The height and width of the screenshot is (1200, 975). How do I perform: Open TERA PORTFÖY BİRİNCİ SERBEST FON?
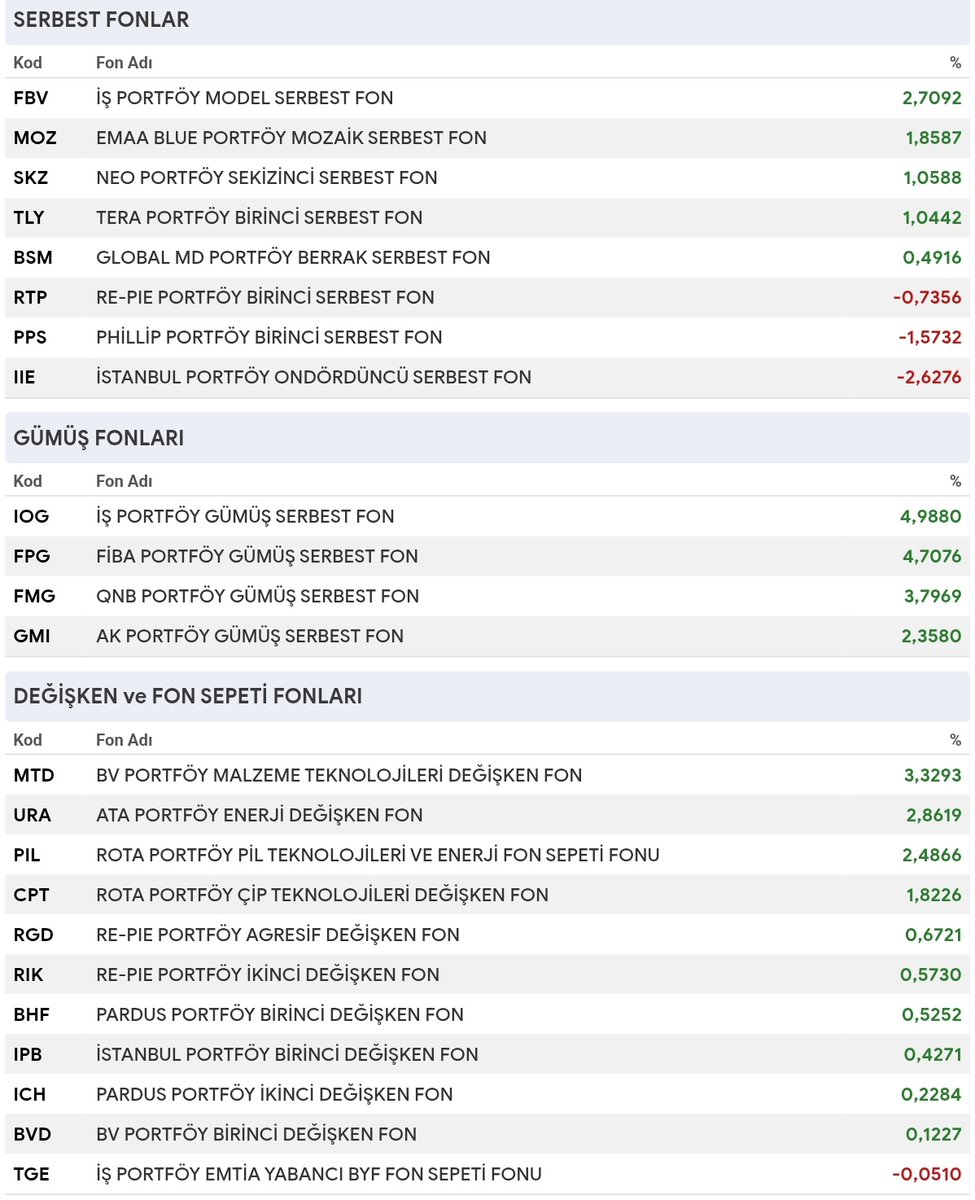click(259, 218)
